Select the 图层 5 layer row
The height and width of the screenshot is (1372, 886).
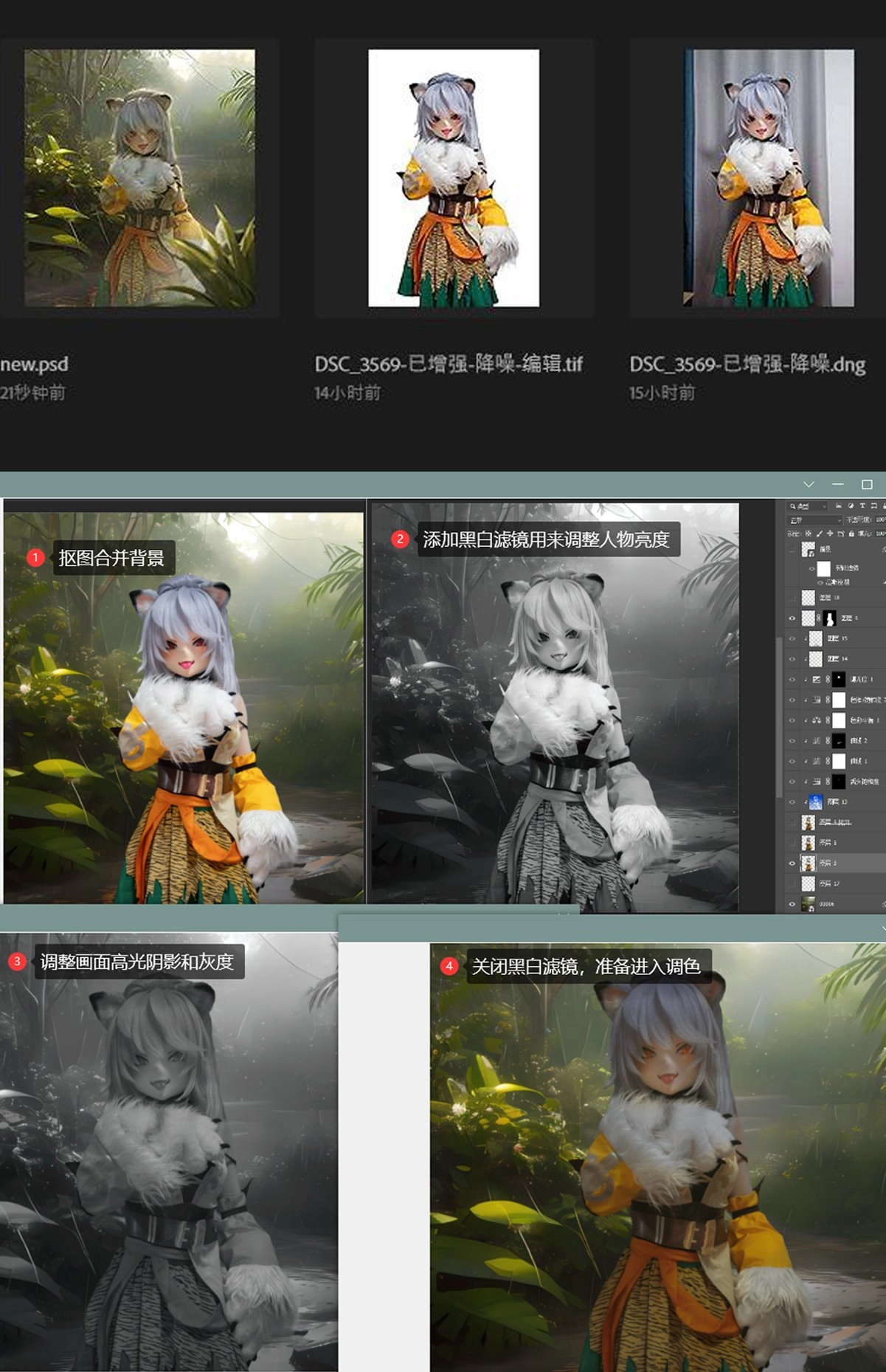tap(835, 843)
